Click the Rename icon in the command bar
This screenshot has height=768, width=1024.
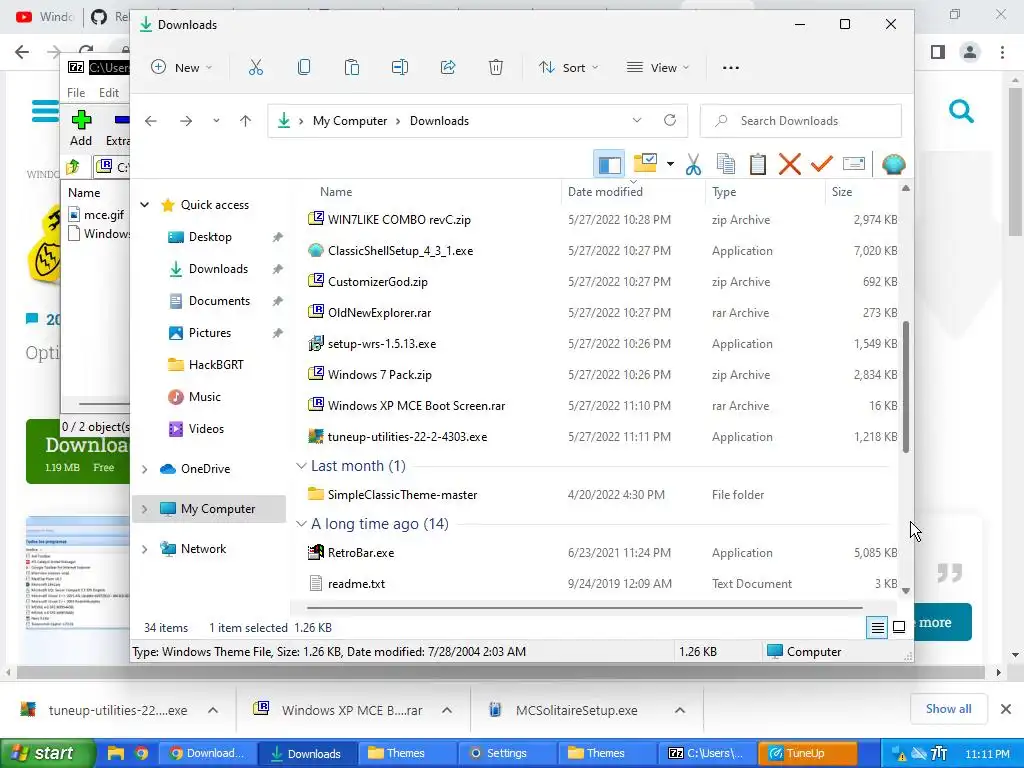[x=400, y=67]
